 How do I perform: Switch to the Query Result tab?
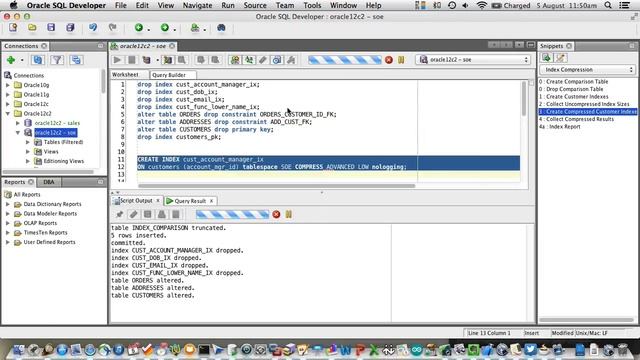point(190,201)
